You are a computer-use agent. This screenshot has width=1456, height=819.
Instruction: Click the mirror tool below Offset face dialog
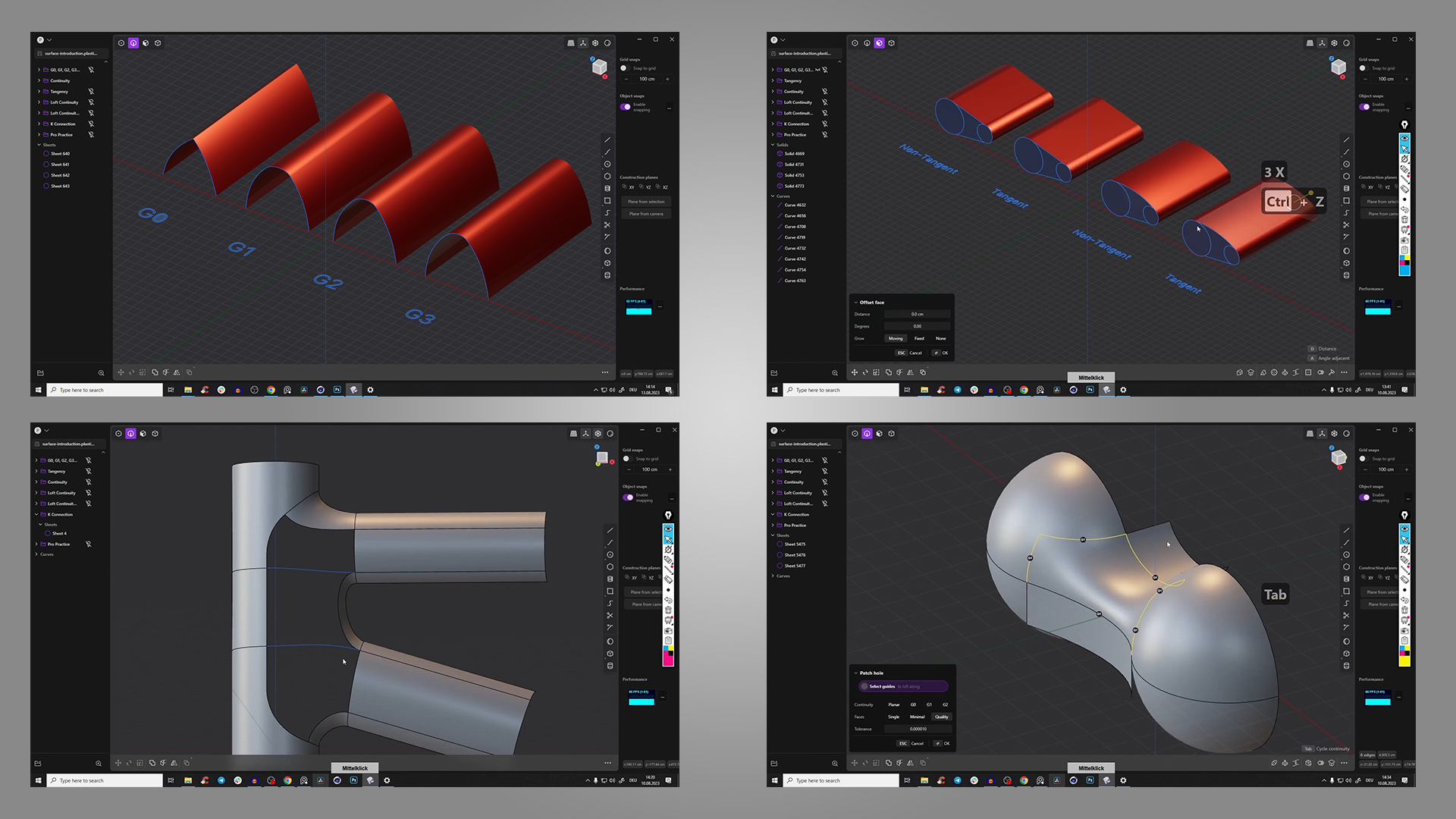point(910,372)
